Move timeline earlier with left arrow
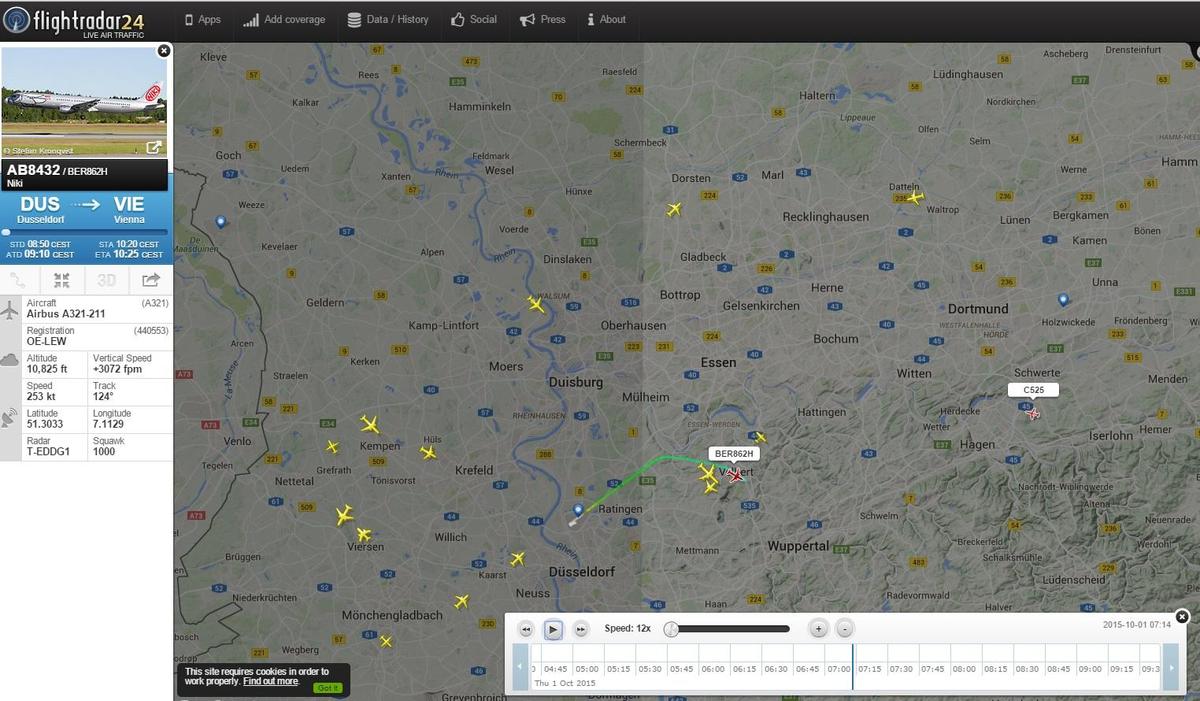This screenshot has width=1200, height=701. [520, 667]
